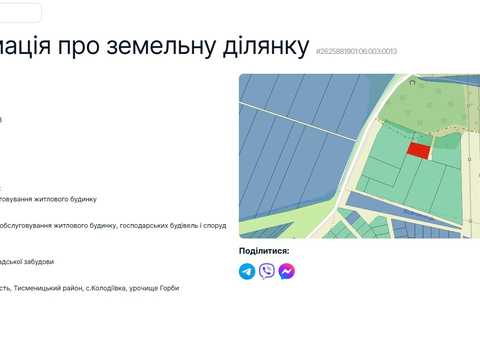The height and width of the screenshot is (360, 480).
Task: Select the heading 'про земельну ділянку'
Action: click(x=184, y=46)
